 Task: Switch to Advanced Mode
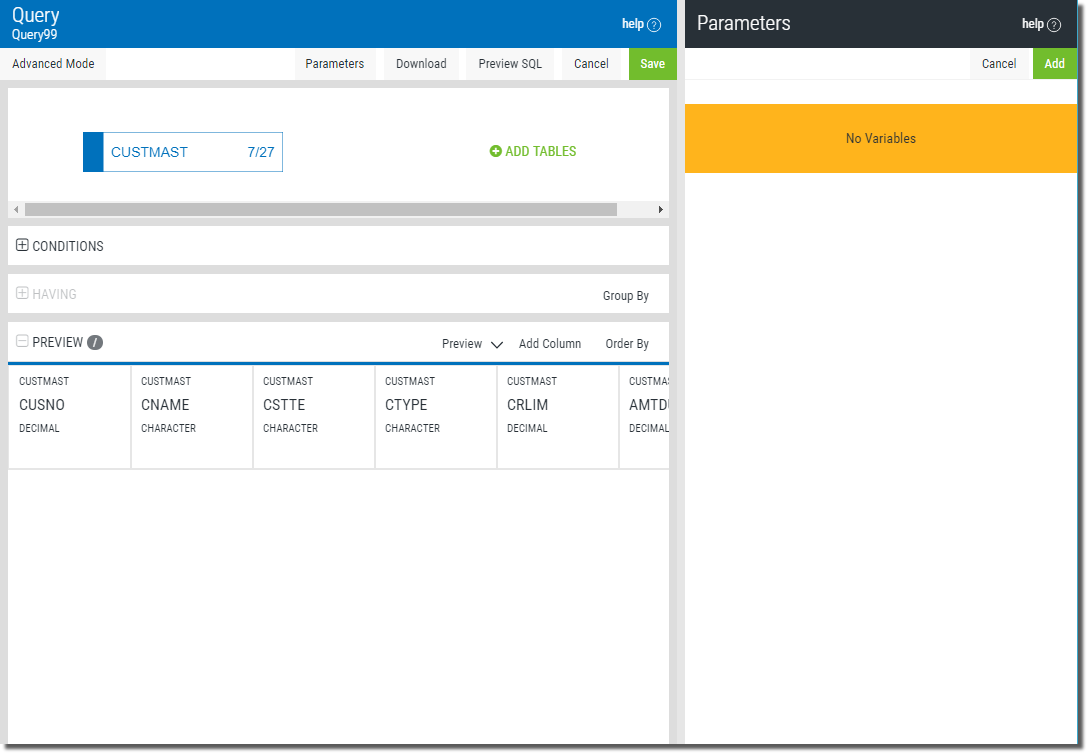[x=53, y=64]
